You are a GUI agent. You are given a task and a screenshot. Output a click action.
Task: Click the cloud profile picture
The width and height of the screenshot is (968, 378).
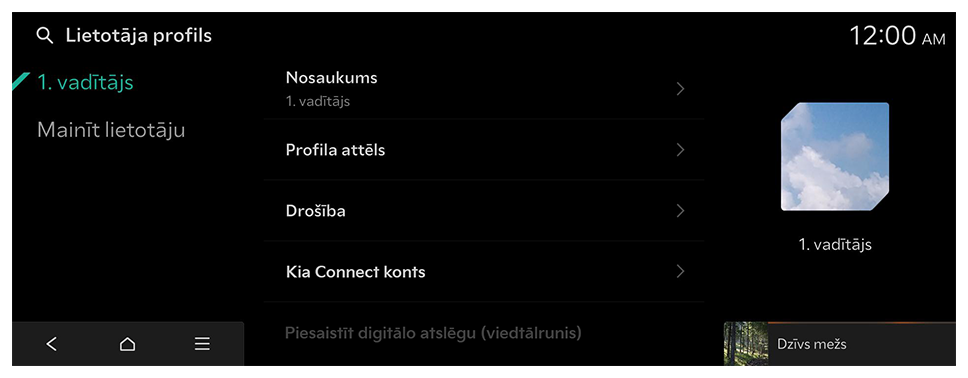pos(835,157)
